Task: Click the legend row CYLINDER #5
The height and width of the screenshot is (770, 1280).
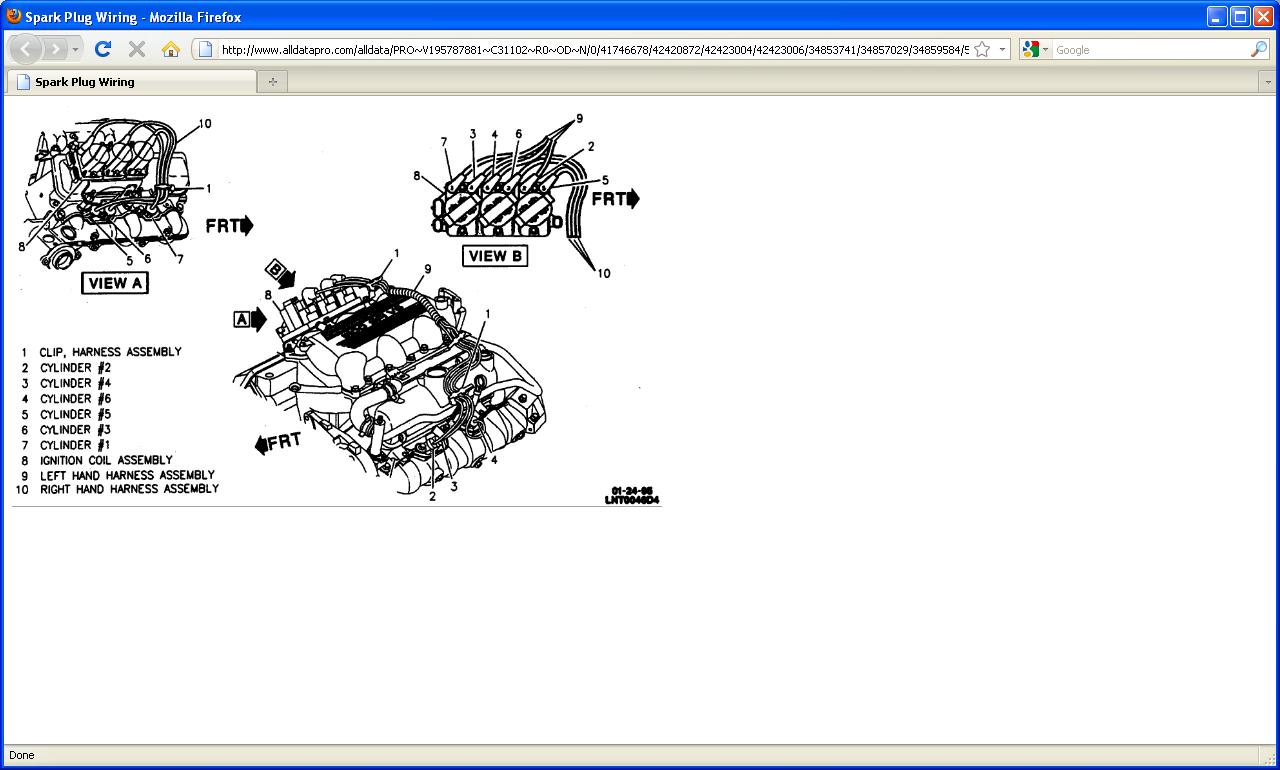Action: pyautogui.click(x=66, y=414)
